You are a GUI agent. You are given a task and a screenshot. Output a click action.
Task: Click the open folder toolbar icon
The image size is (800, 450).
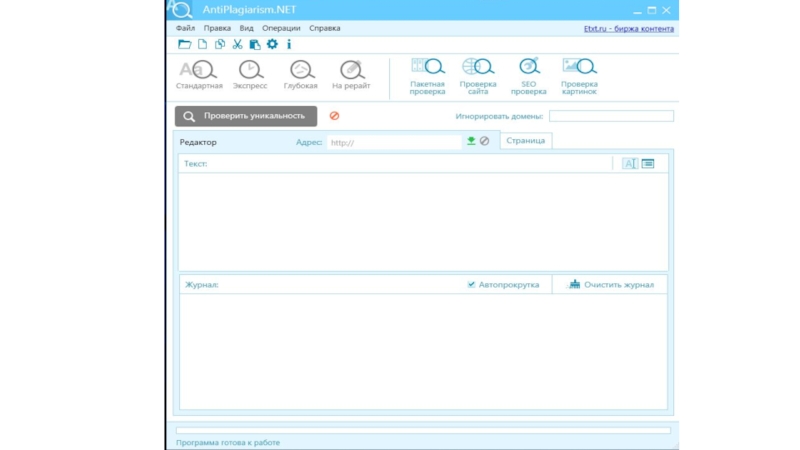point(184,44)
